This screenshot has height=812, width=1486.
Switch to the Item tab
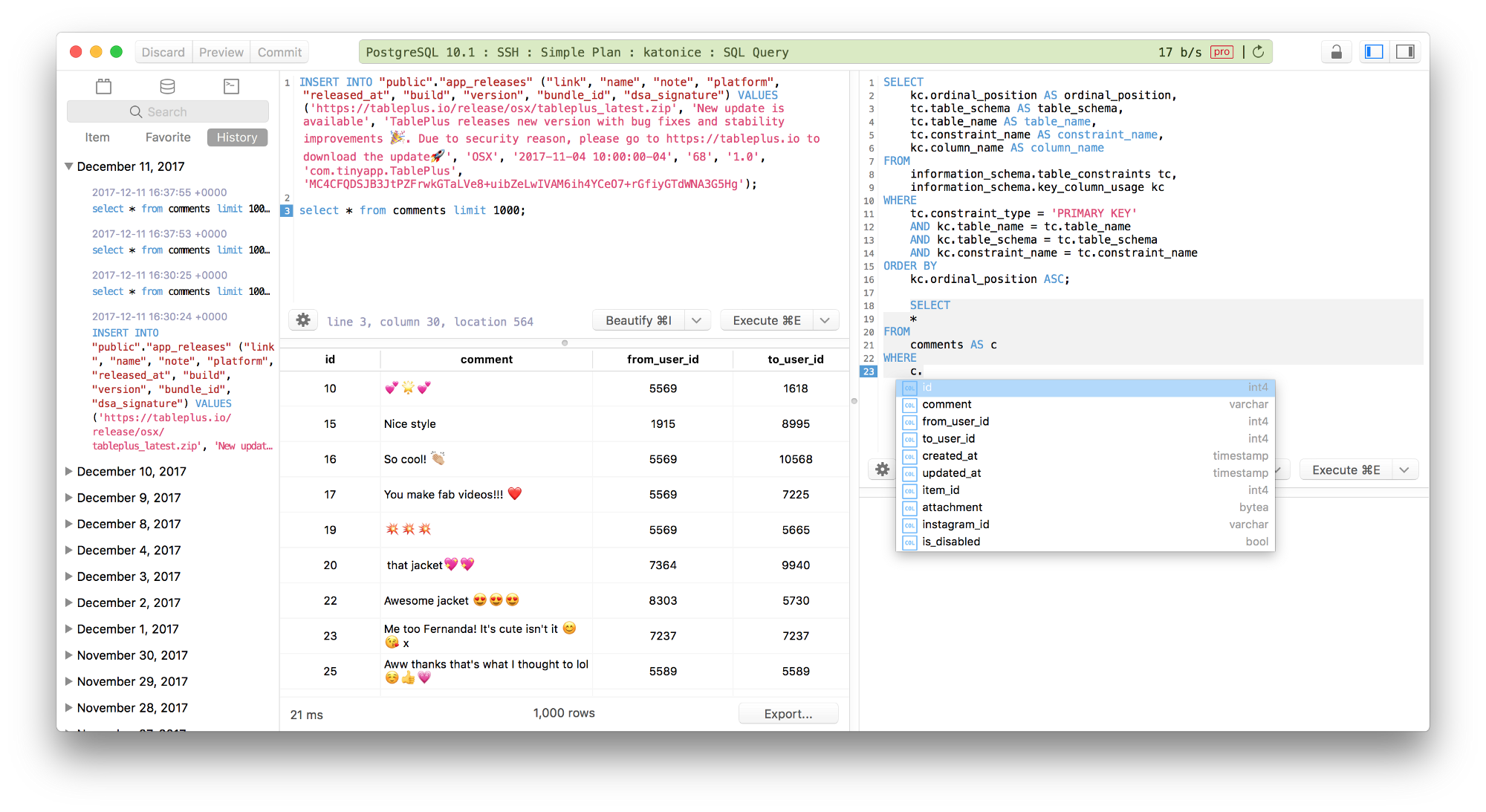point(97,137)
